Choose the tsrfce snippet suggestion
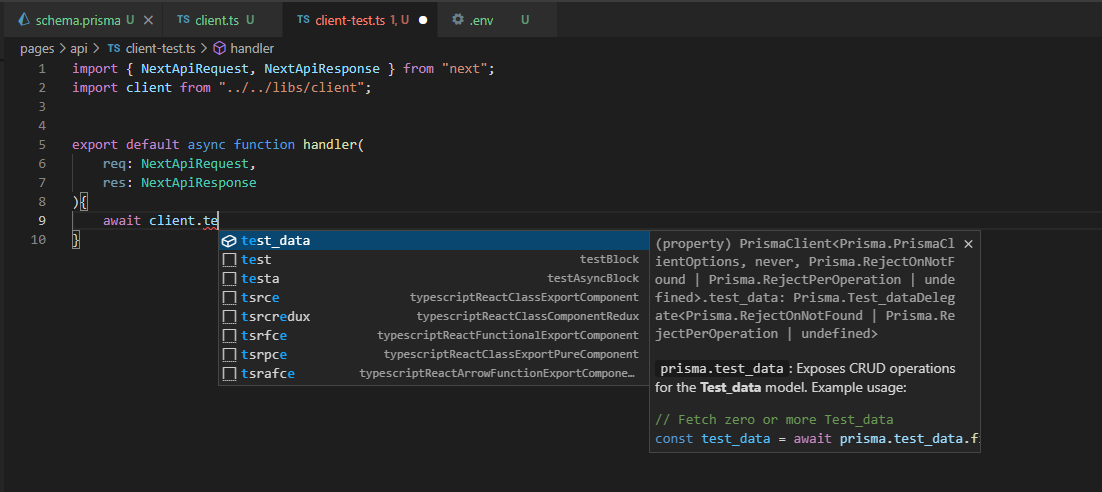 434,335
